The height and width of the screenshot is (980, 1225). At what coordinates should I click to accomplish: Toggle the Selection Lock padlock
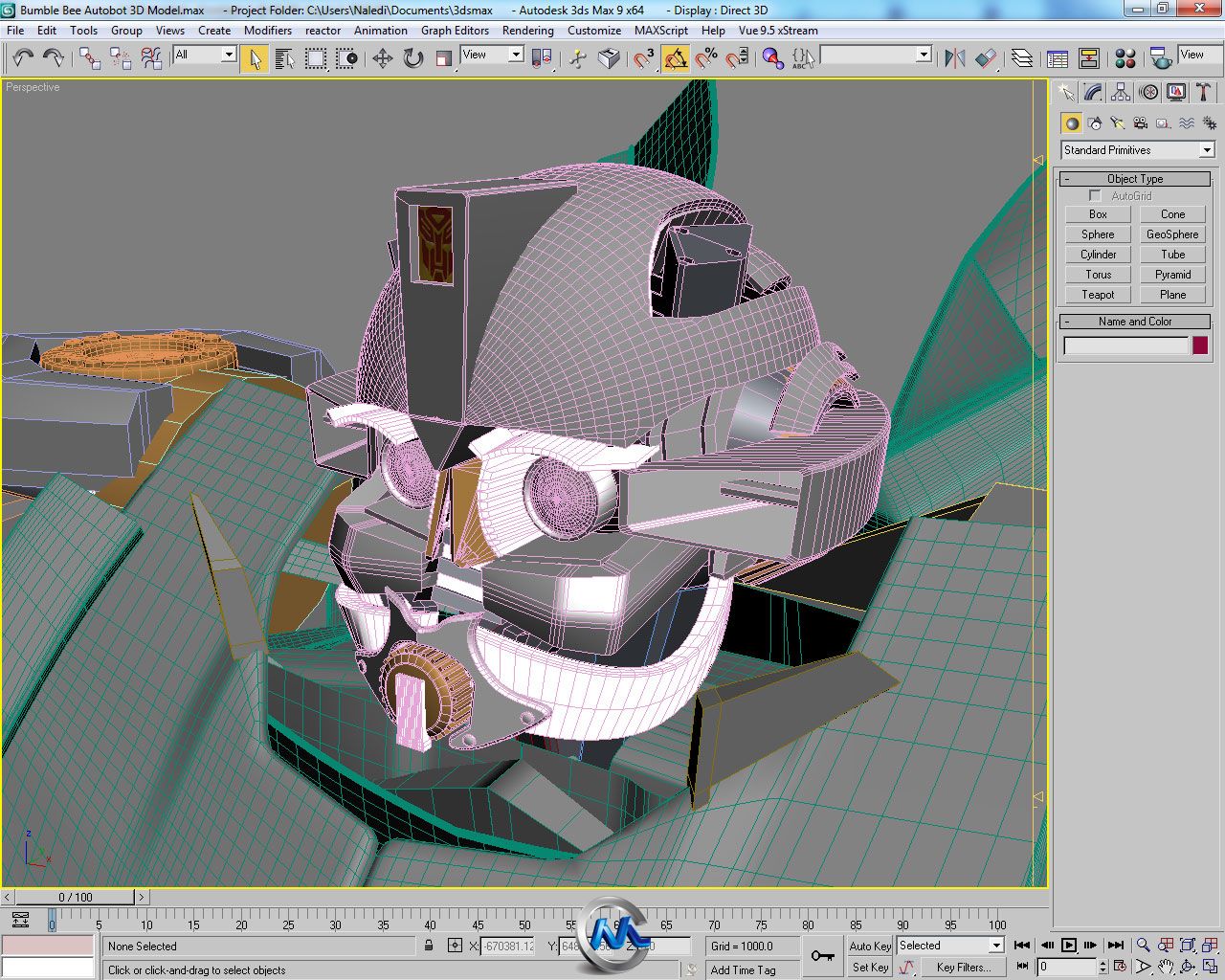[x=429, y=946]
